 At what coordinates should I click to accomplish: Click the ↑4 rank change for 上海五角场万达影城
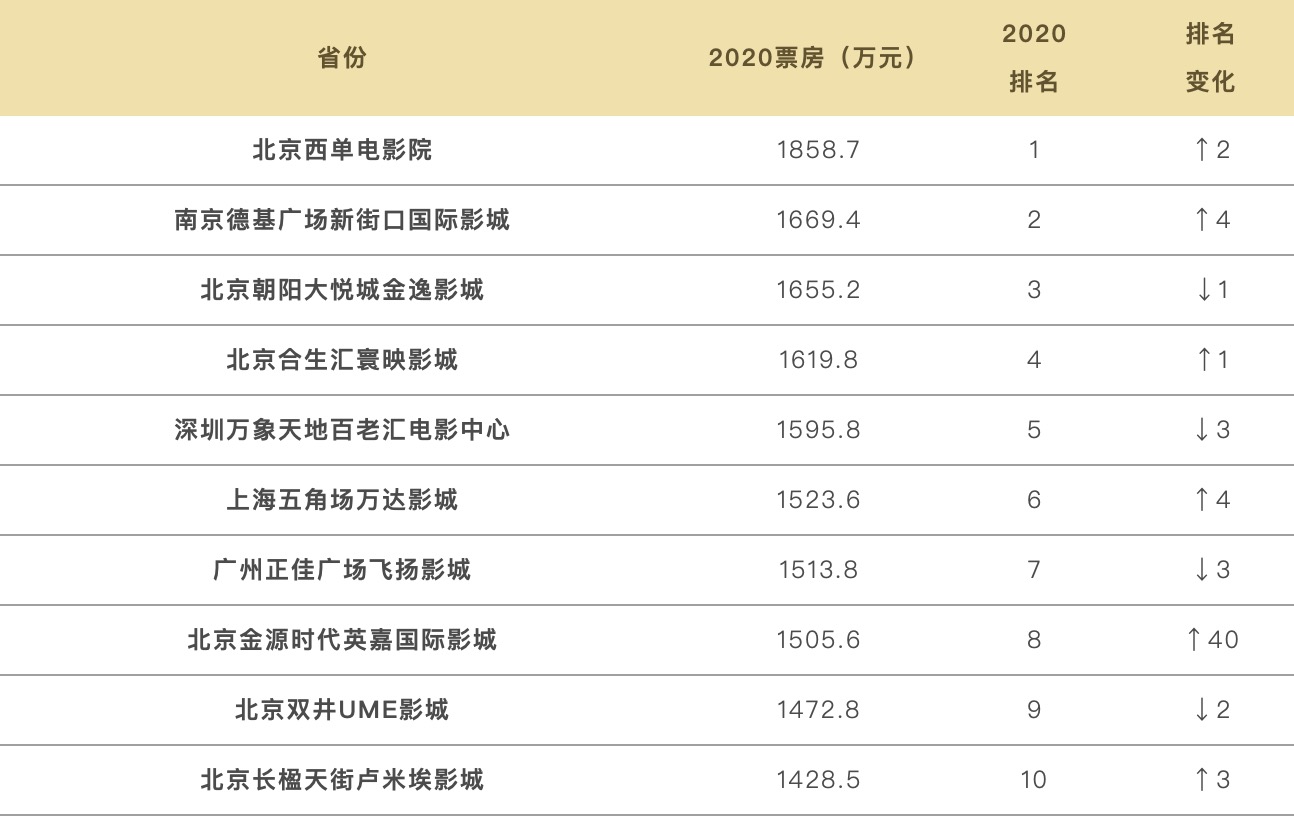coord(1211,500)
